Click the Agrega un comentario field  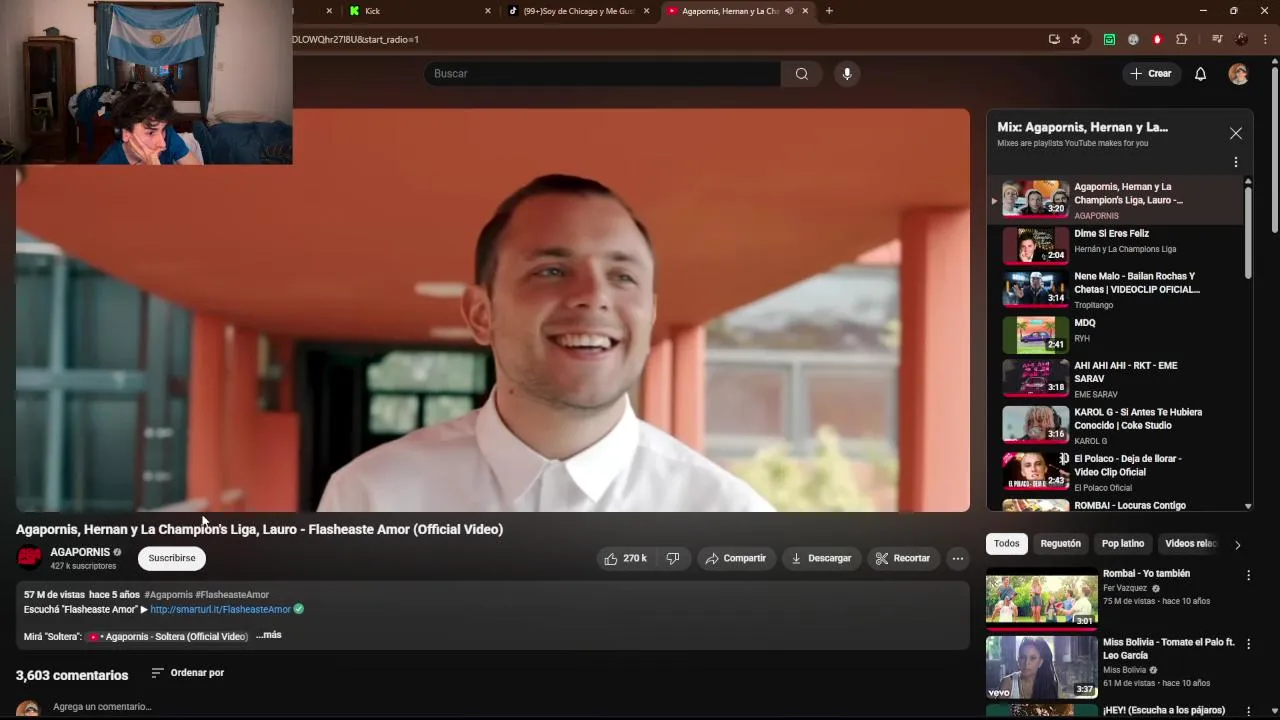pyautogui.click(x=102, y=707)
